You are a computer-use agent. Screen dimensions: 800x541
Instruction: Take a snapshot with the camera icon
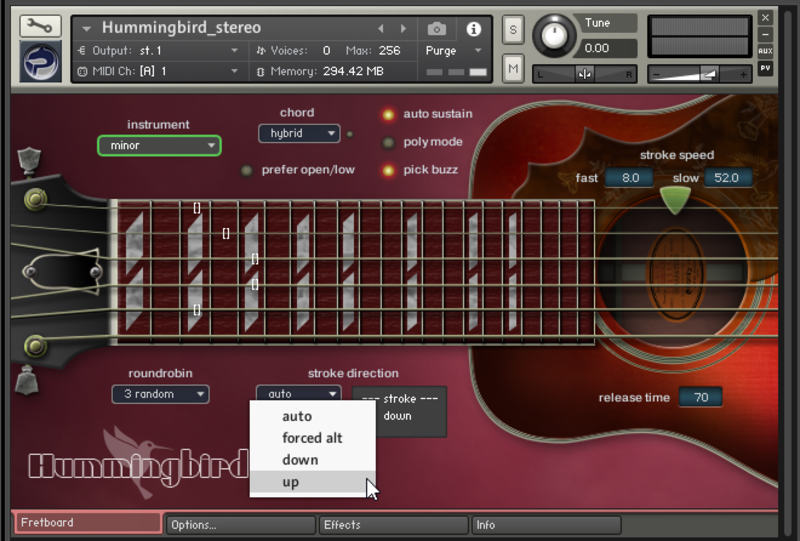pos(436,29)
